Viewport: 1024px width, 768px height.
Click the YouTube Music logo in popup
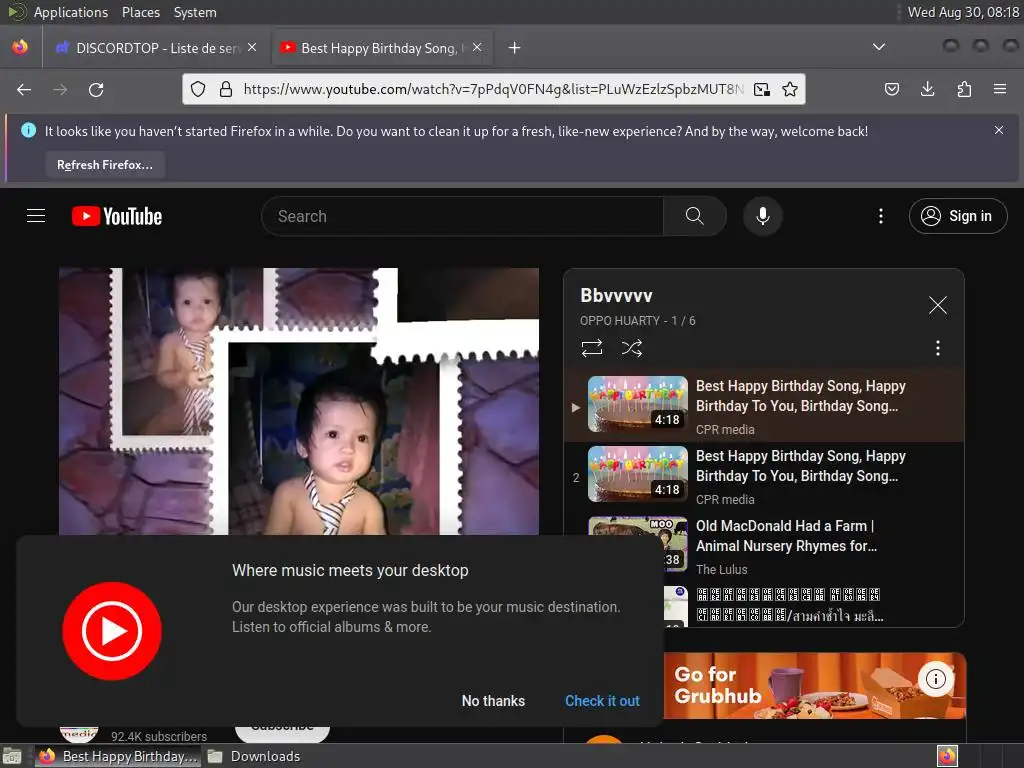[112, 631]
